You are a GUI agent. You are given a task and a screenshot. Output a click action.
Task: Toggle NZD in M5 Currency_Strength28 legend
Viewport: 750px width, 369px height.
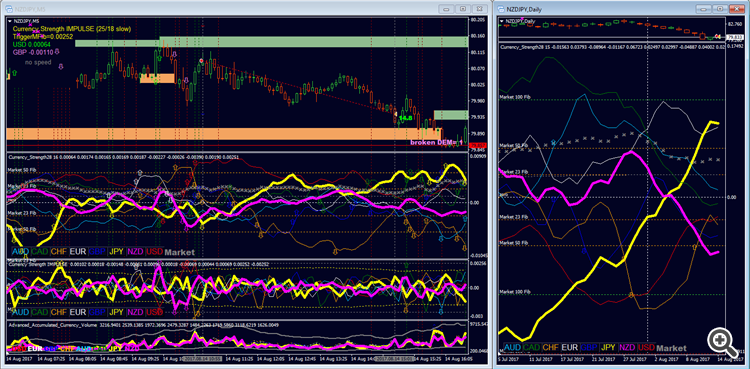[135, 251]
